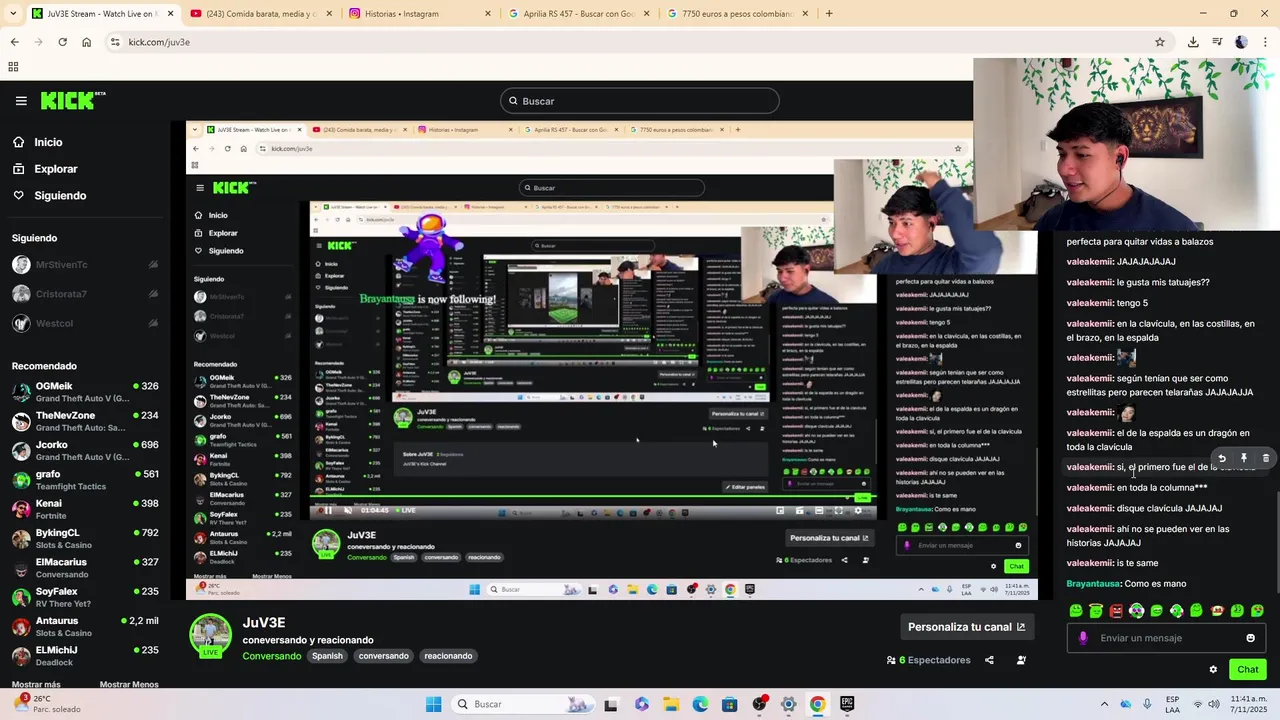Switch to Aprilia RS 457 Google tab
This screenshot has width=1280, height=720.
tap(579, 14)
